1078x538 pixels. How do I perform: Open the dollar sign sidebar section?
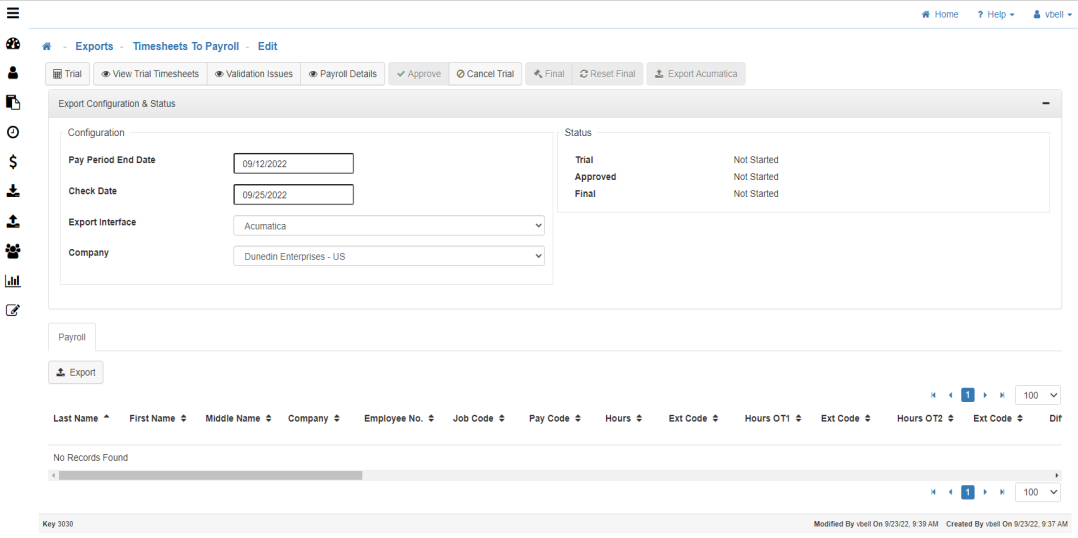[13, 161]
